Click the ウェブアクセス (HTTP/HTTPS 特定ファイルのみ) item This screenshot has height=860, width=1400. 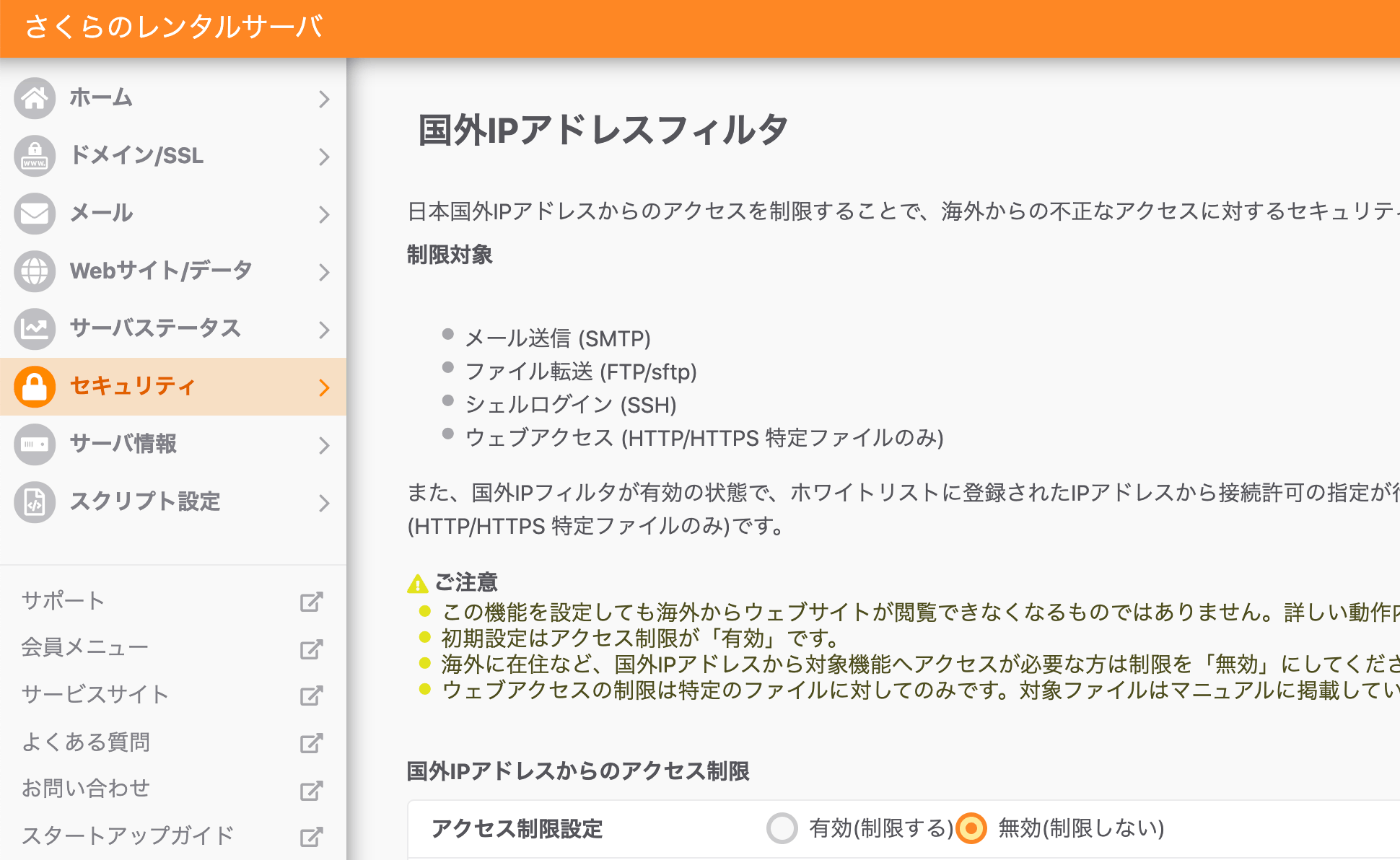point(704,438)
